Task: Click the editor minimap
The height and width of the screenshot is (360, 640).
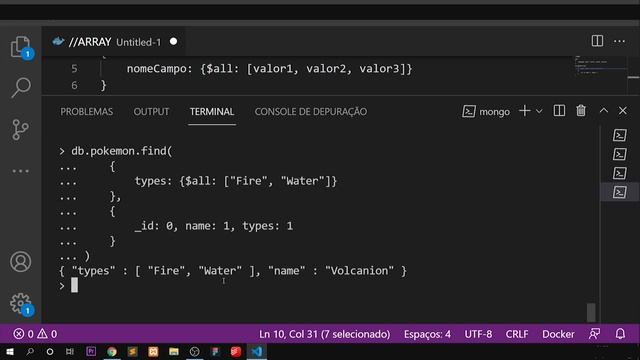Action: point(600,66)
